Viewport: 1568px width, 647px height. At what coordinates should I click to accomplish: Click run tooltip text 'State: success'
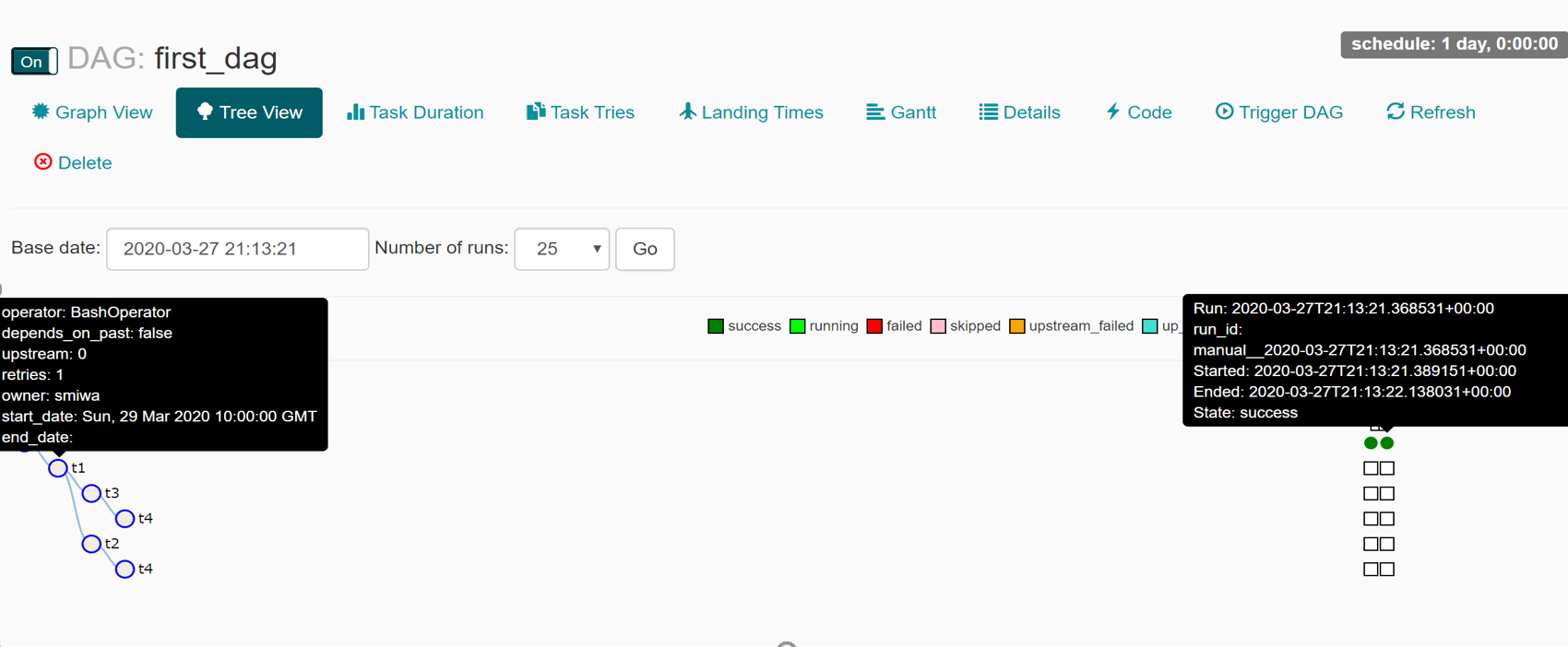coord(1245,413)
